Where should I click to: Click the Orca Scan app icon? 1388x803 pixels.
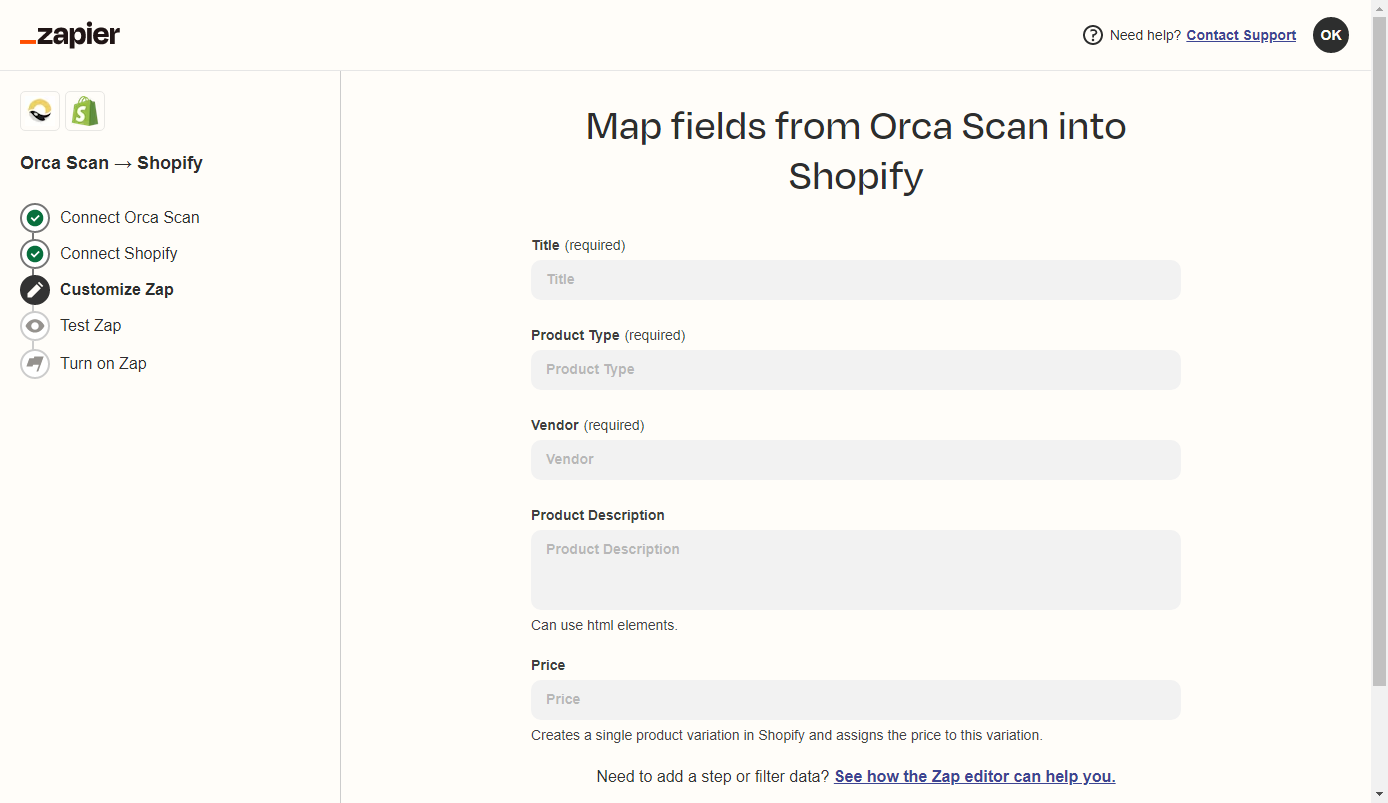point(40,111)
